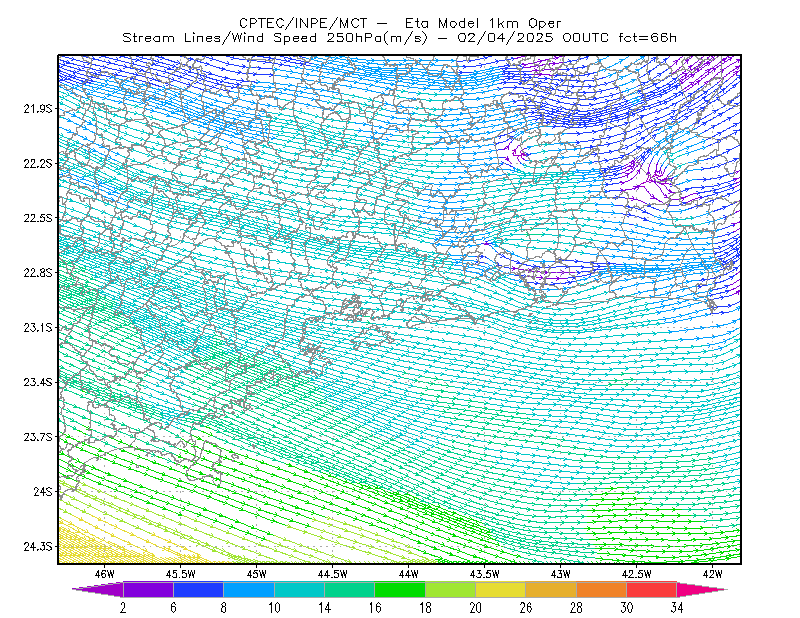Pick the cyan 10–14 colorbar segment
Viewport: 800px width, 618px height.
[x=299, y=589]
